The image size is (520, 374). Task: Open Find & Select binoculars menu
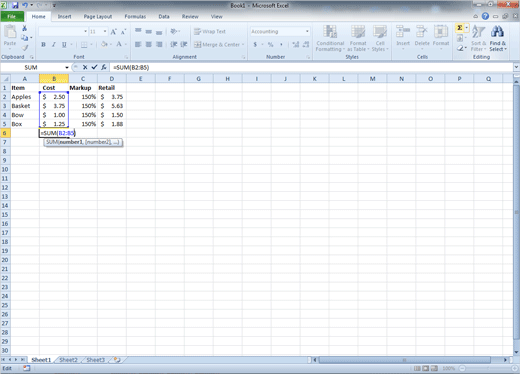[498, 38]
